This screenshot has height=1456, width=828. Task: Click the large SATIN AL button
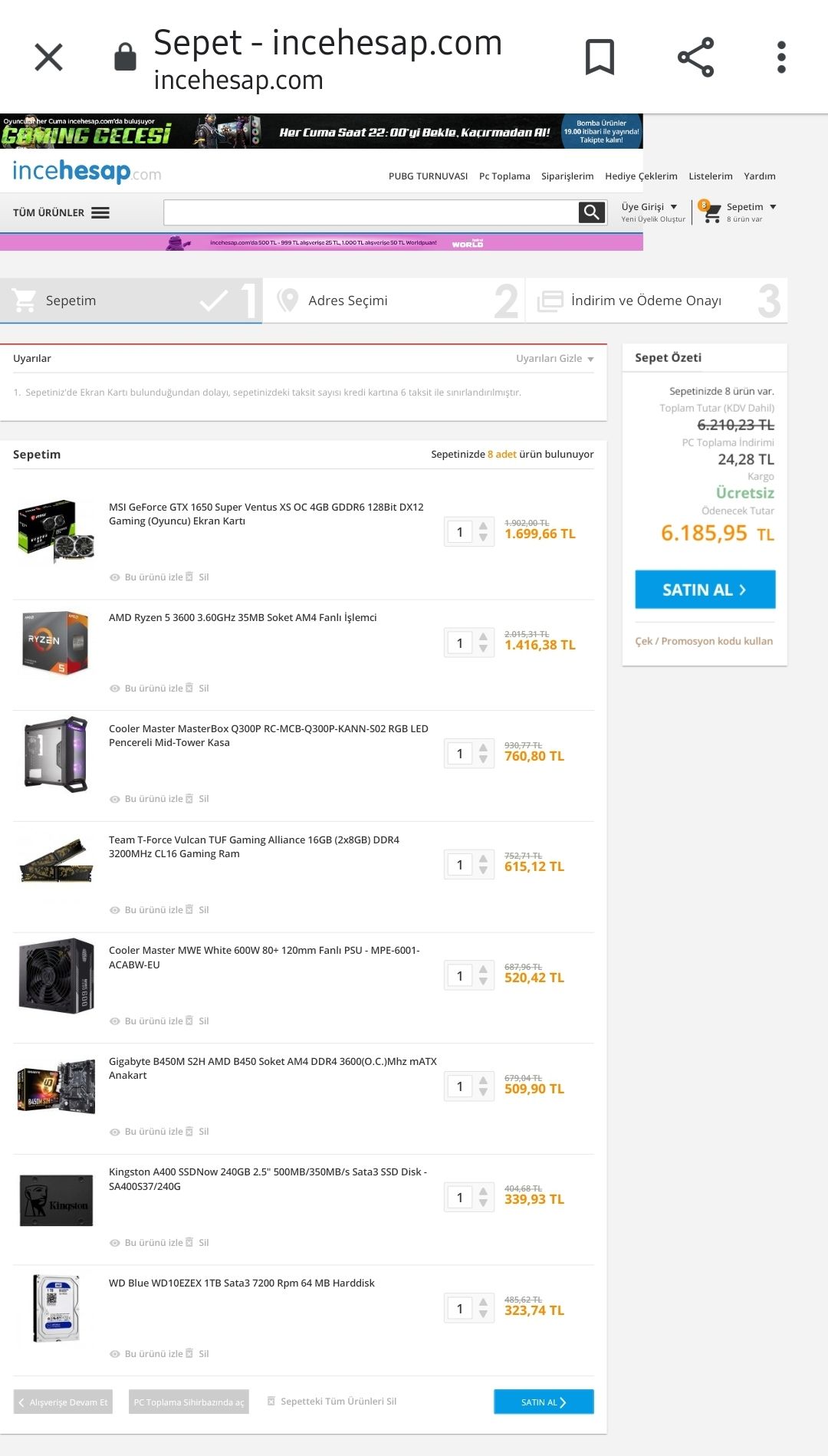coord(705,590)
